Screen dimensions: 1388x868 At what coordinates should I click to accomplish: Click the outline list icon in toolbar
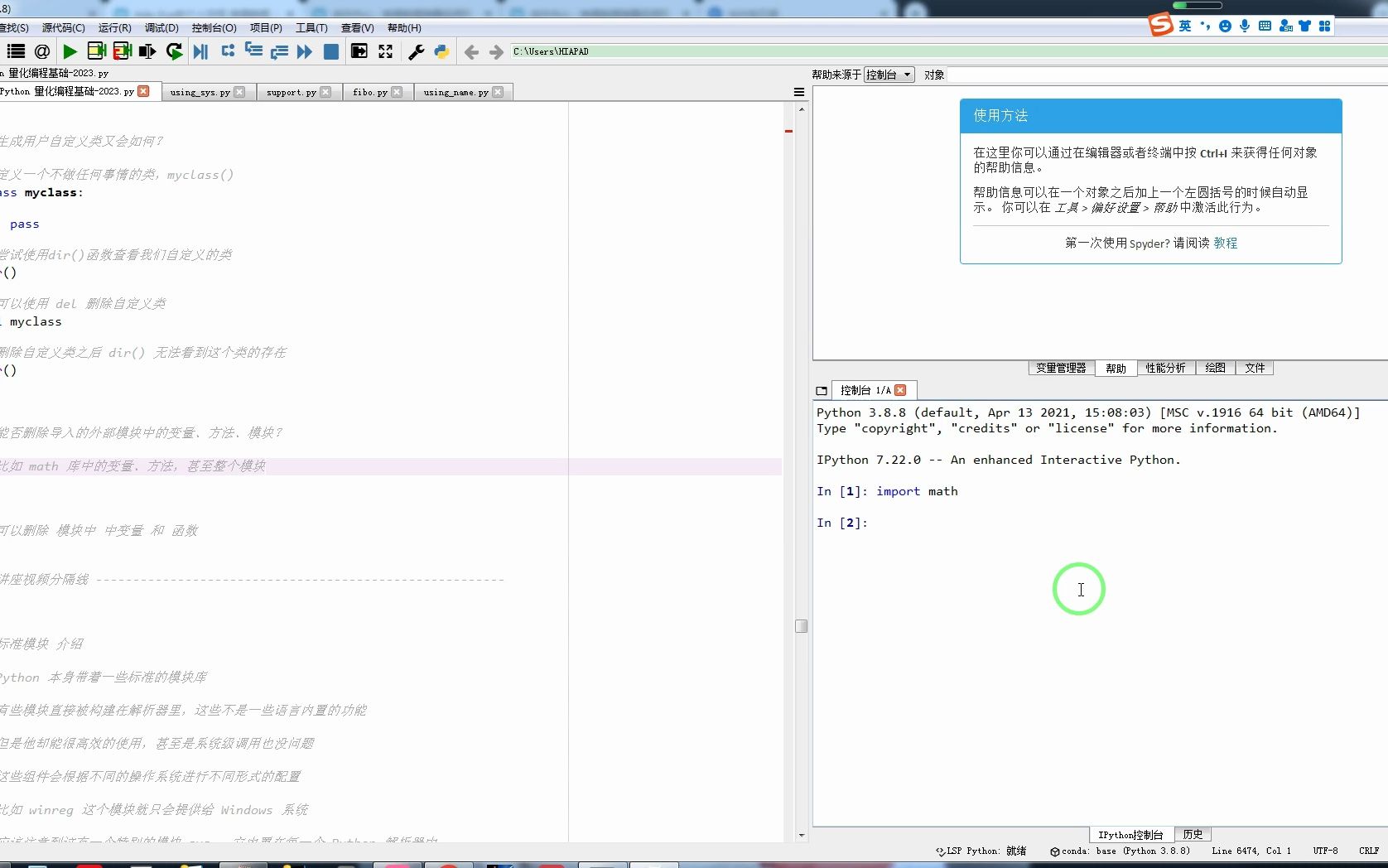click(16, 51)
